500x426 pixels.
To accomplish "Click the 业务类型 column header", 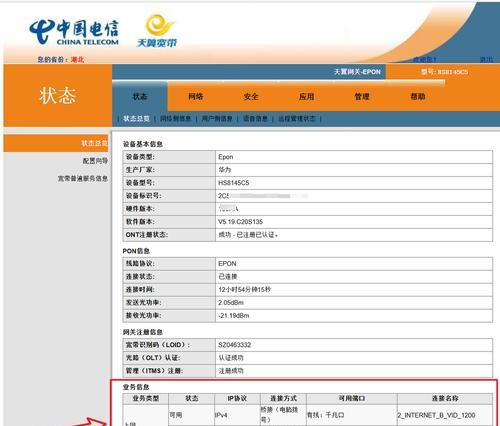I will (x=146, y=398).
